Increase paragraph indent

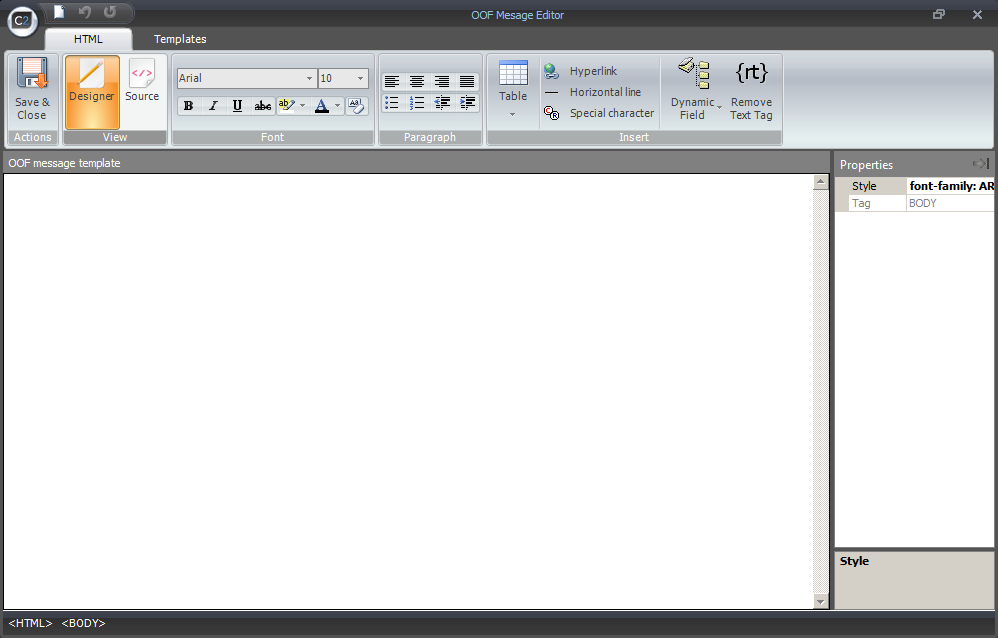click(467, 103)
